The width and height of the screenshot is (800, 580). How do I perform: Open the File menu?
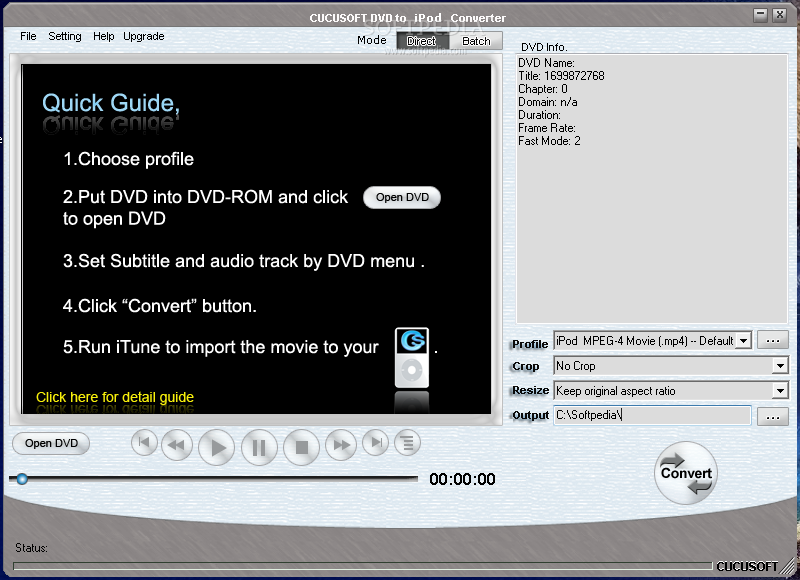[28, 36]
